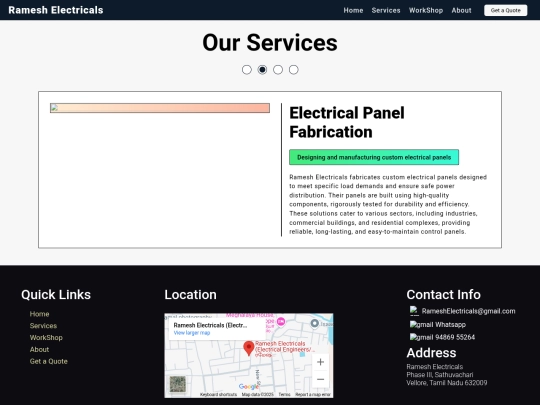Select the second service radio button
The image size is (540, 405).
point(262,70)
